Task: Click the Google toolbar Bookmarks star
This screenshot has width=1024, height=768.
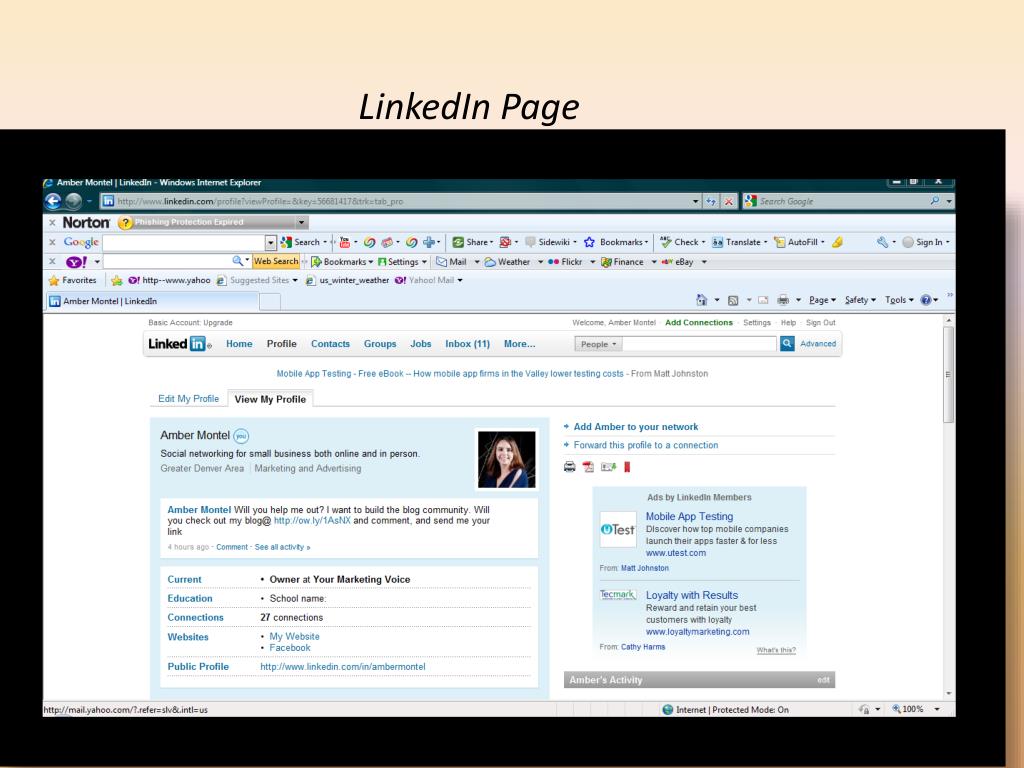Action: [x=589, y=242]
